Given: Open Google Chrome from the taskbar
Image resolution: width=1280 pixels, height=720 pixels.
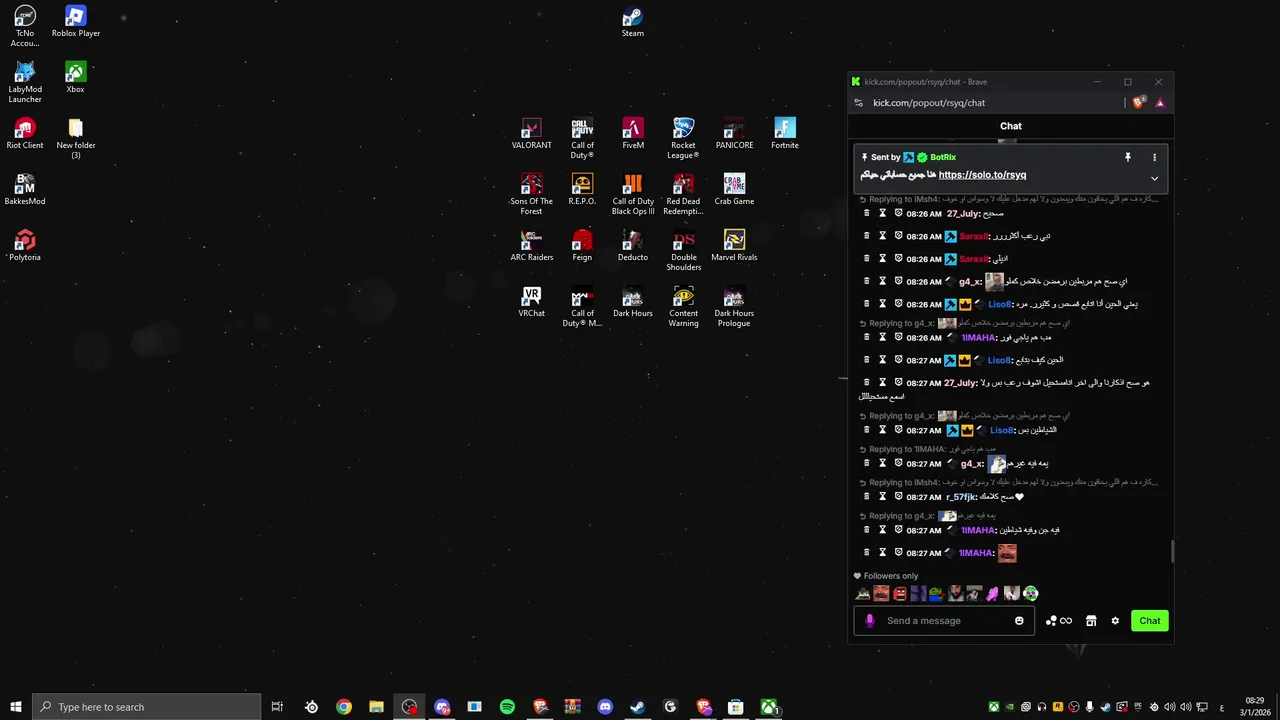Looking at the screenshot, I should tap(344, 707).
